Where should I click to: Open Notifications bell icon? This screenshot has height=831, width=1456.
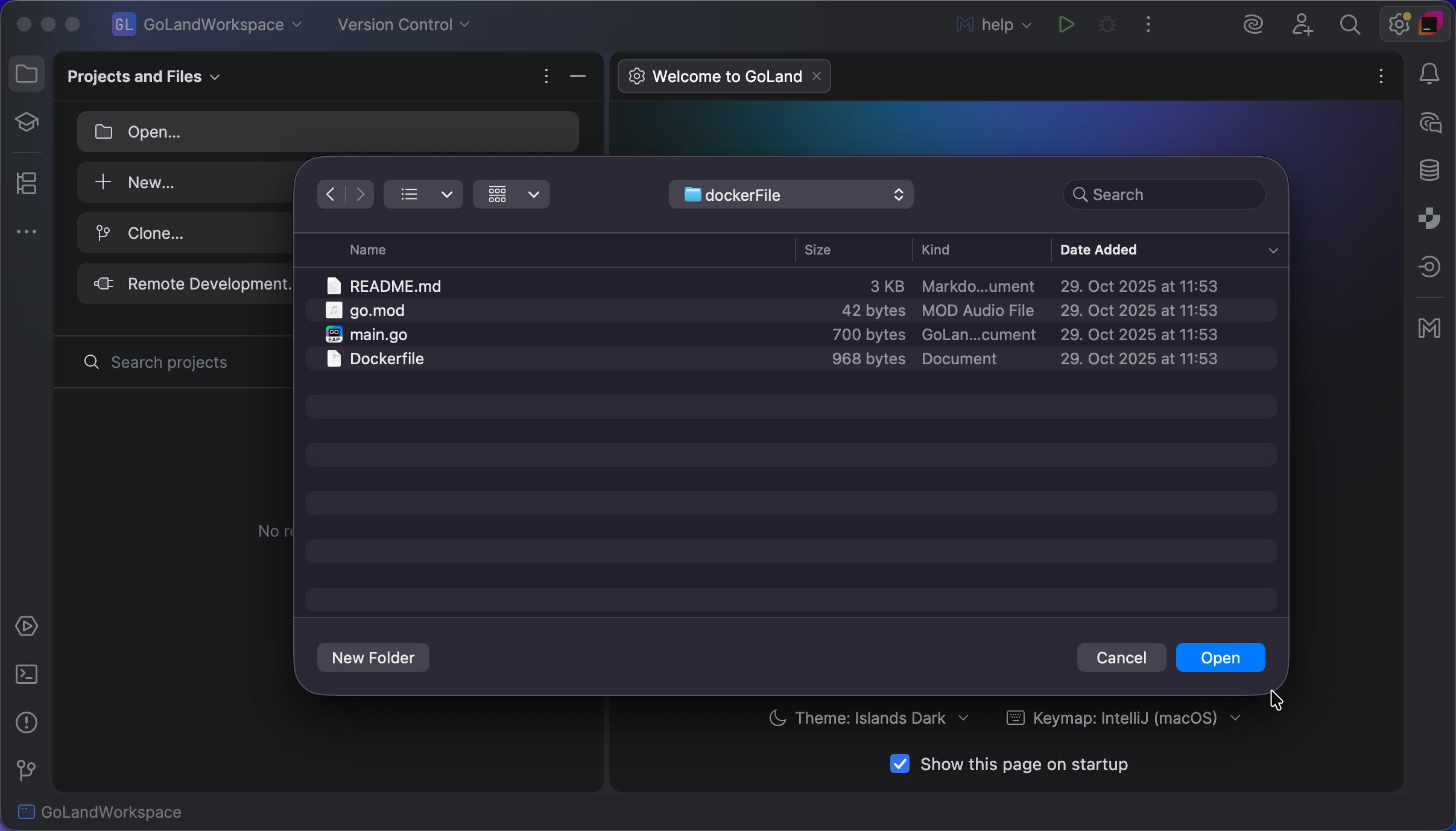(x=1429, y=74)
